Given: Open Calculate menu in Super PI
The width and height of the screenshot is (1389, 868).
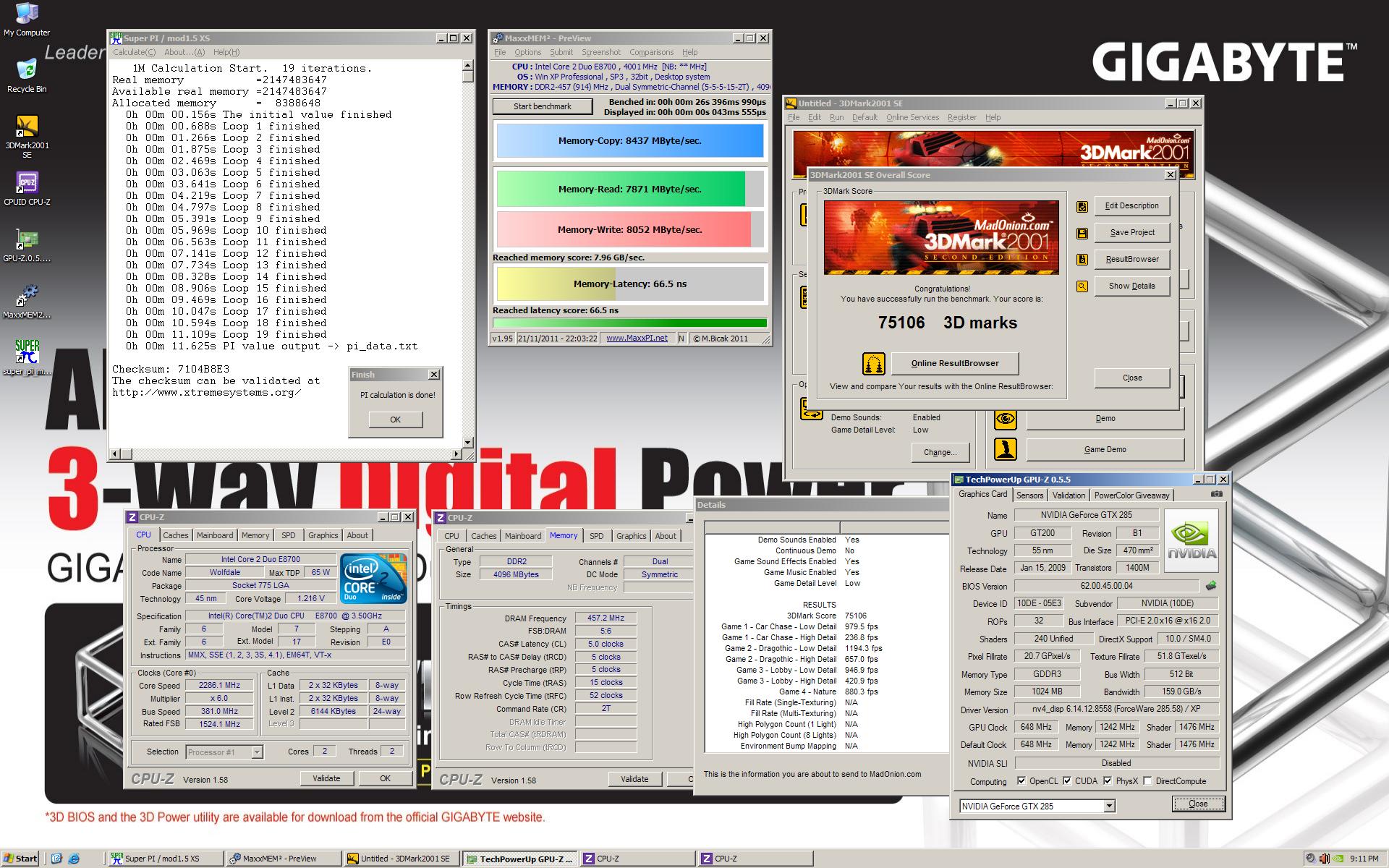Looking at the screenshot, I should (134, 52).
